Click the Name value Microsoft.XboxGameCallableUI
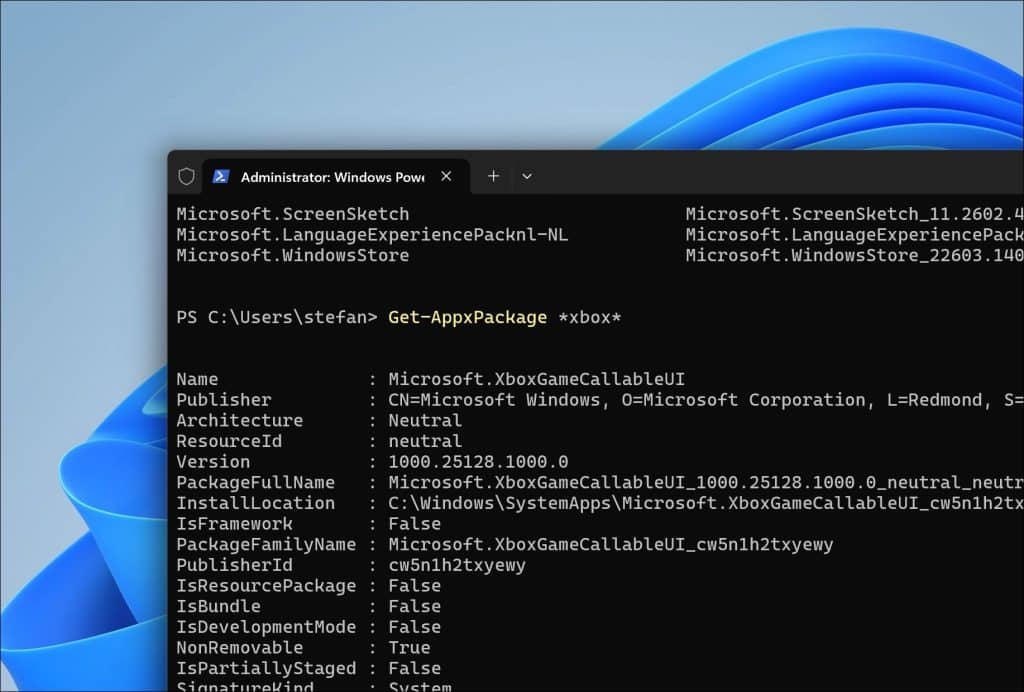 tap(537, 379)
